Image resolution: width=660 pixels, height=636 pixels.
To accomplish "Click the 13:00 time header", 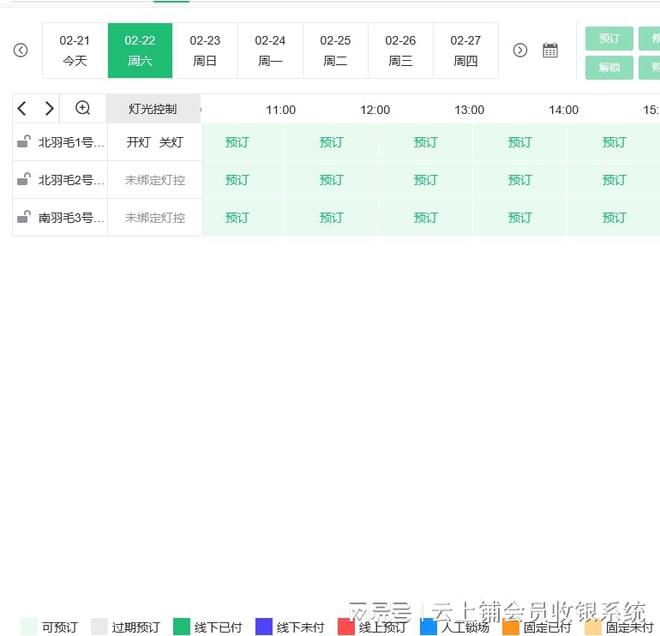I will click(469, 110).
